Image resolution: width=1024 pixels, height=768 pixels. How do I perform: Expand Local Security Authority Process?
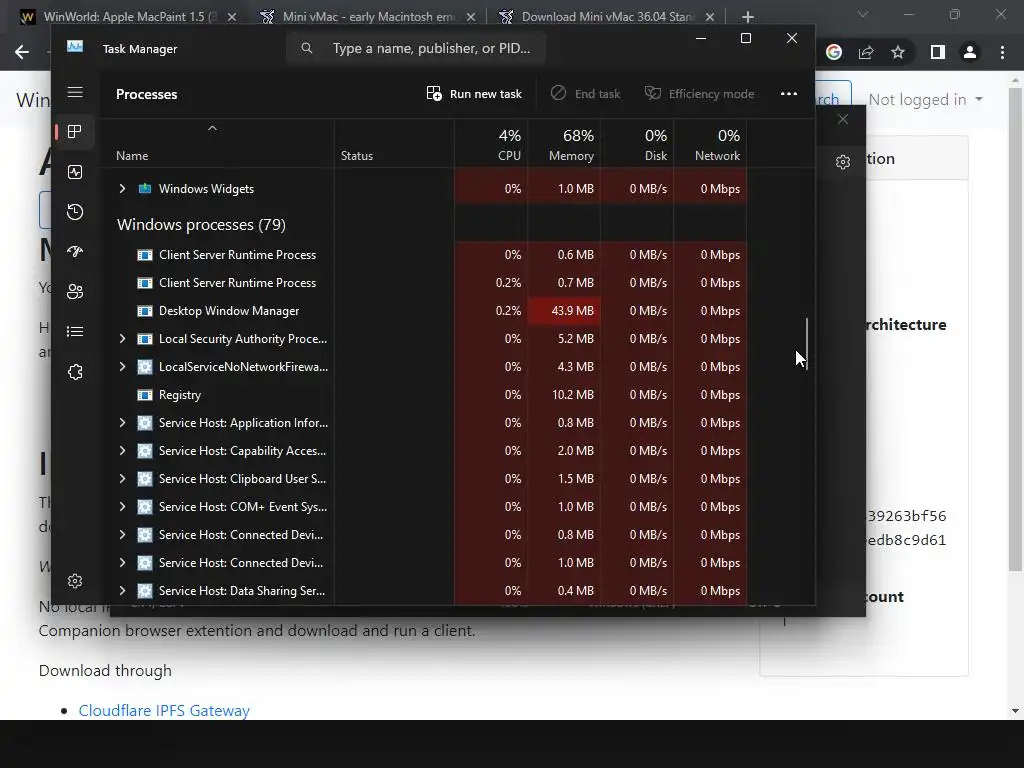point(122,339)
